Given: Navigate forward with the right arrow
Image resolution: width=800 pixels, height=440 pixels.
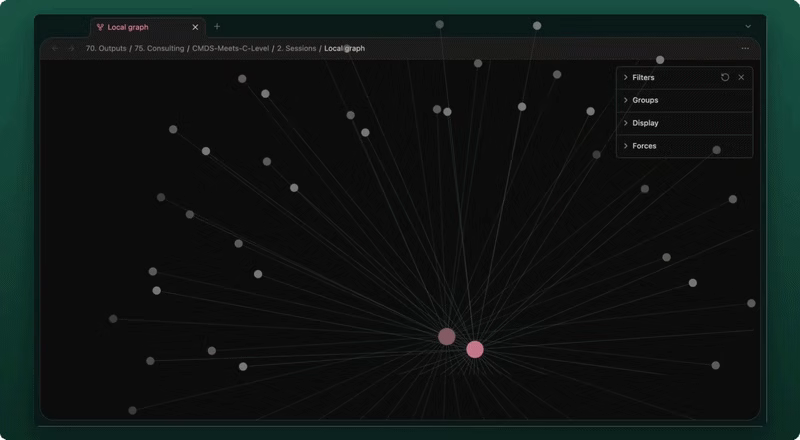Looking at the screenshot, I should [71, 48].
